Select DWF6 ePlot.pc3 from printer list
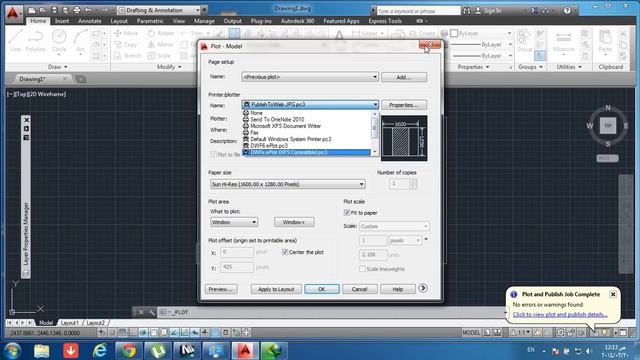 269,145
